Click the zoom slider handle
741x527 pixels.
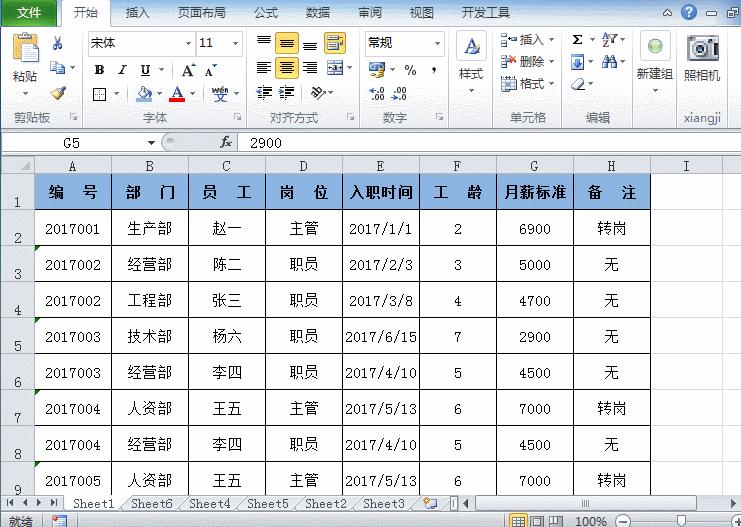681,521
